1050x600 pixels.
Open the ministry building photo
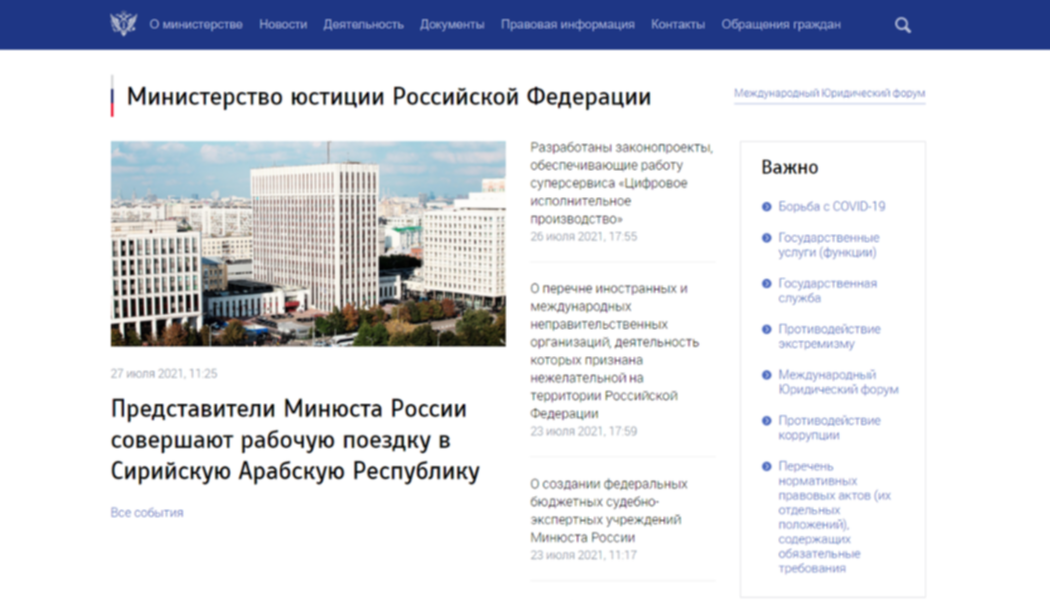click(308, 244)
